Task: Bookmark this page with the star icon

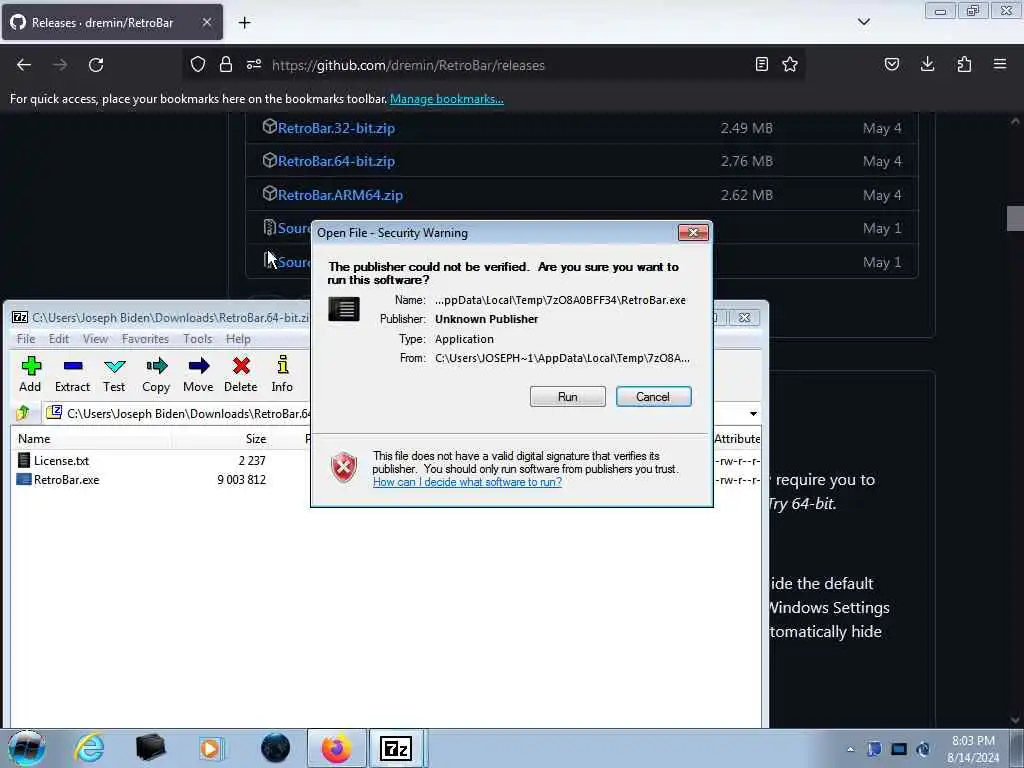Action: [790, 65]
